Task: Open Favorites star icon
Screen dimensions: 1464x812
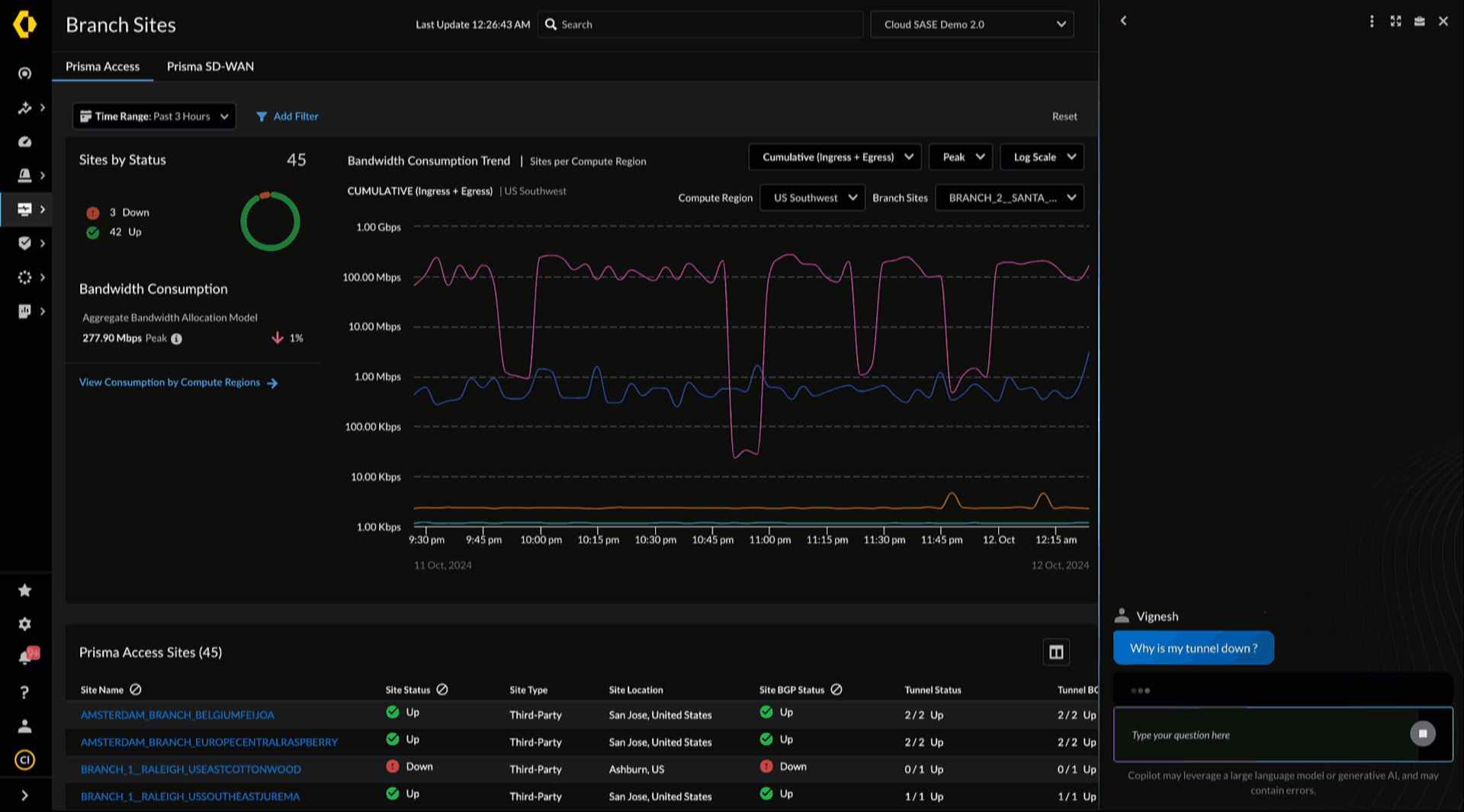Action: click(x=24, y=590)
